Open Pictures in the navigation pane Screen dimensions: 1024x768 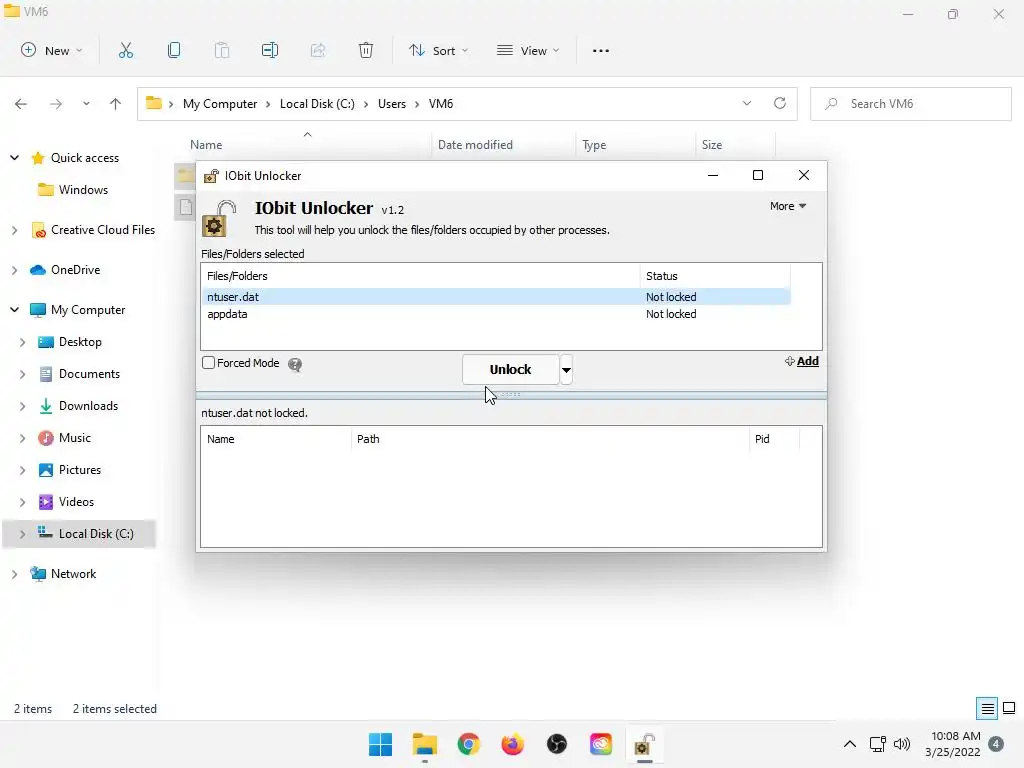click(80, 470)
